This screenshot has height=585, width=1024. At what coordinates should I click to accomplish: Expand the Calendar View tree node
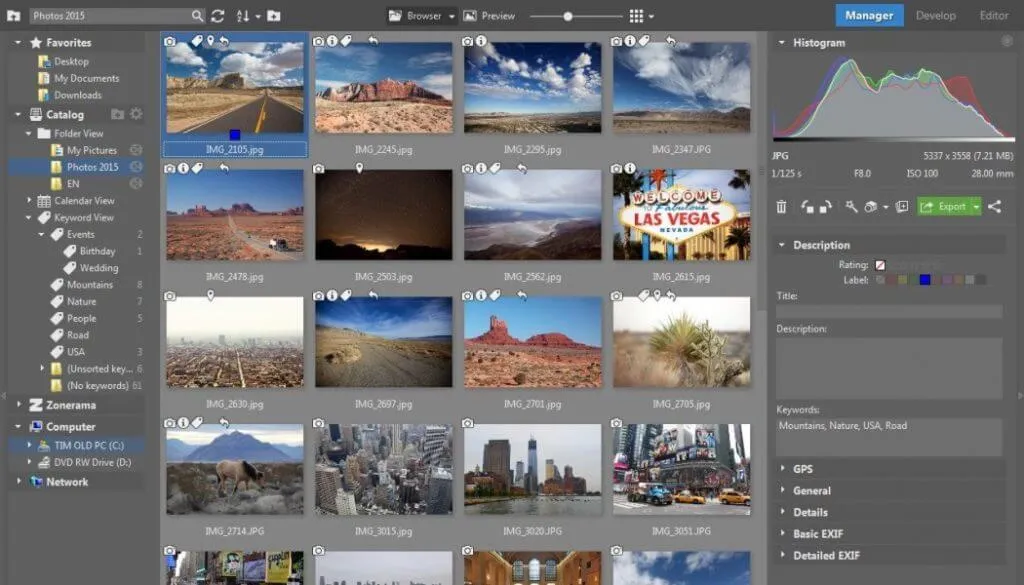point(31,201)
